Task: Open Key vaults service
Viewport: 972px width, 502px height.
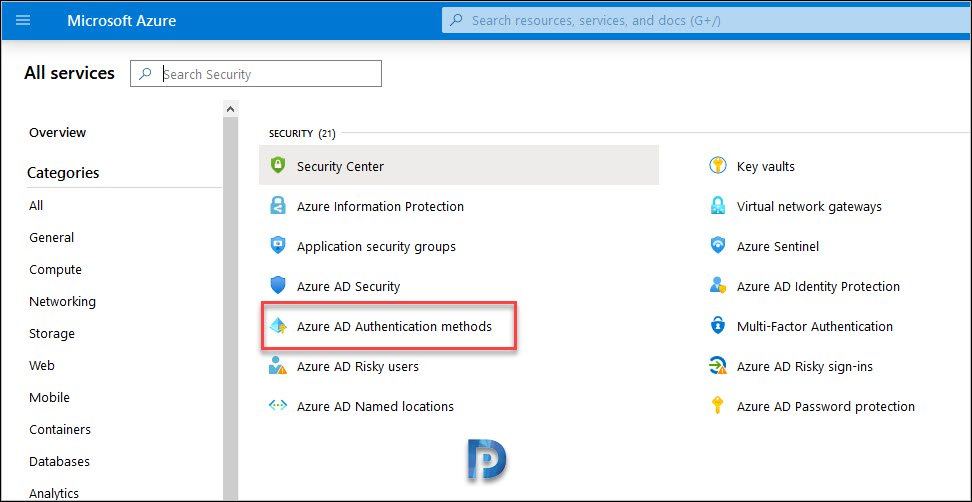Action: [766, 166]
